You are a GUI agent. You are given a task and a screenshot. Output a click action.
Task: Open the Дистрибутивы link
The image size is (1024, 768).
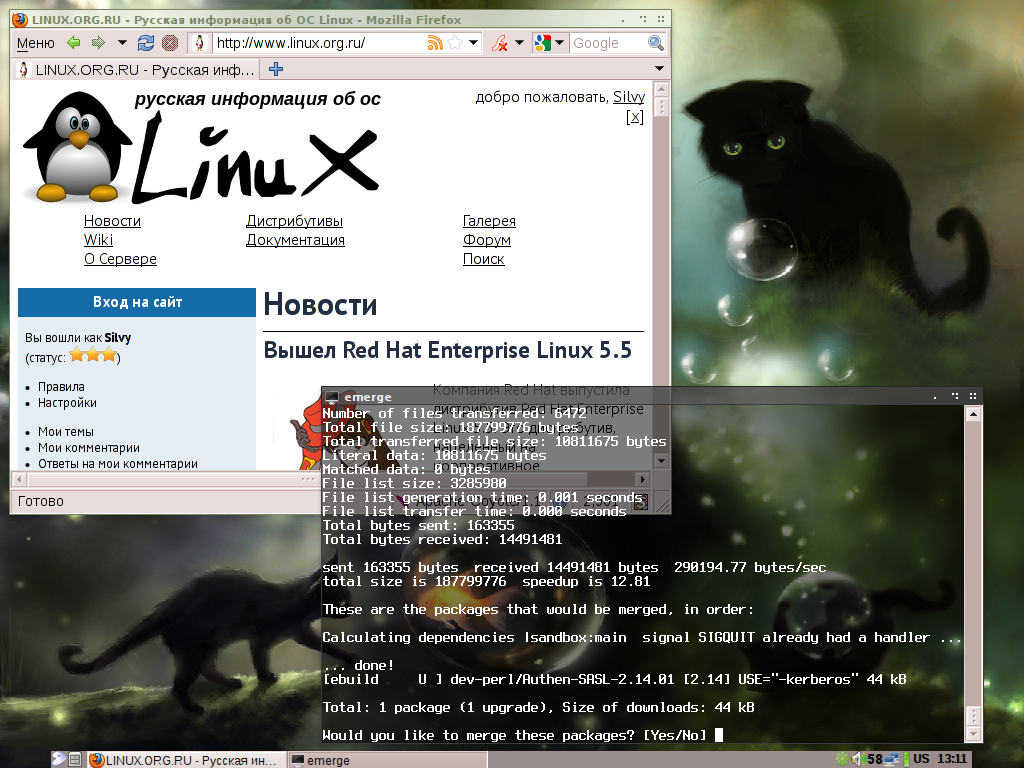[295, 221]
